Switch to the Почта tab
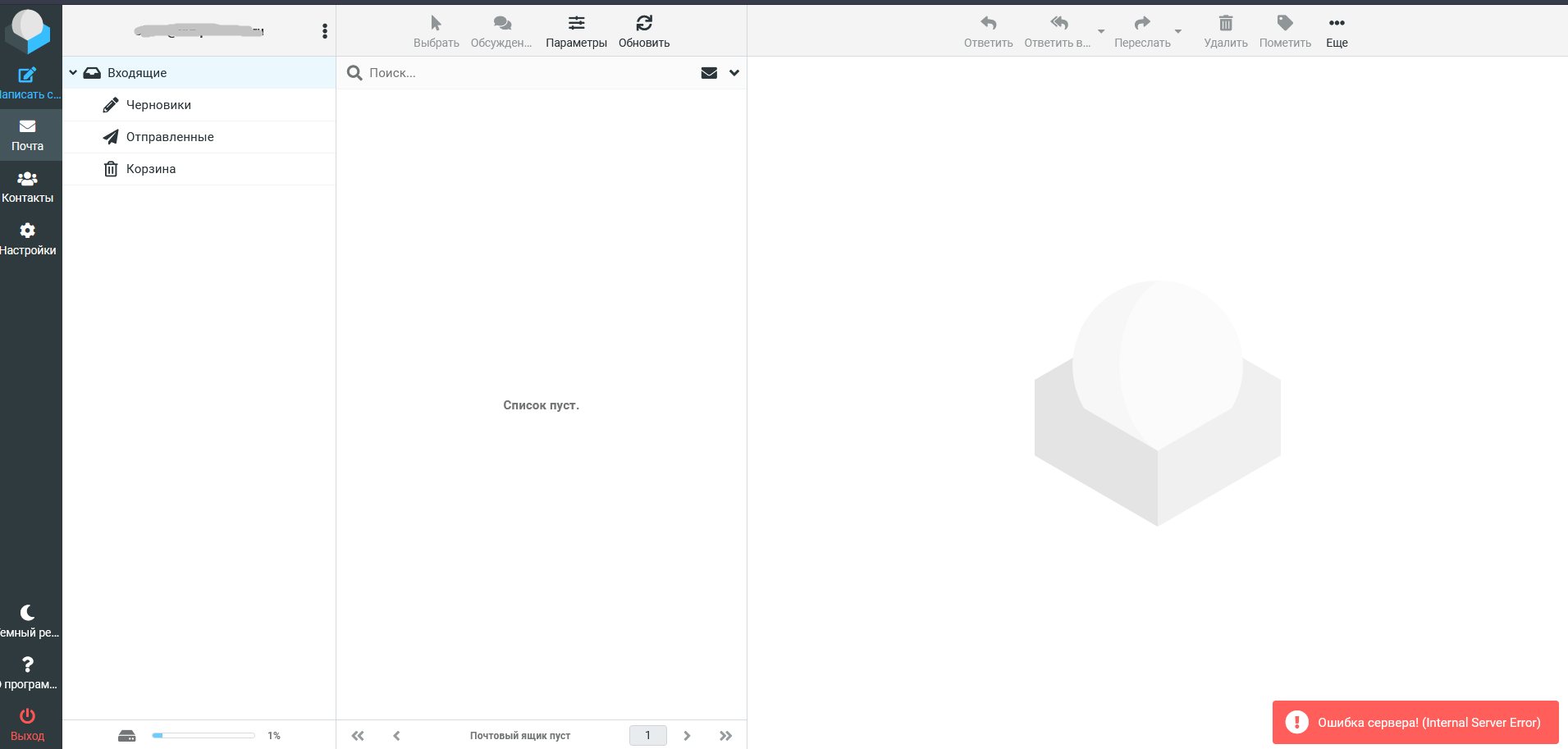The height and width of the screenshot is (749, 1568). click(27, 135)
